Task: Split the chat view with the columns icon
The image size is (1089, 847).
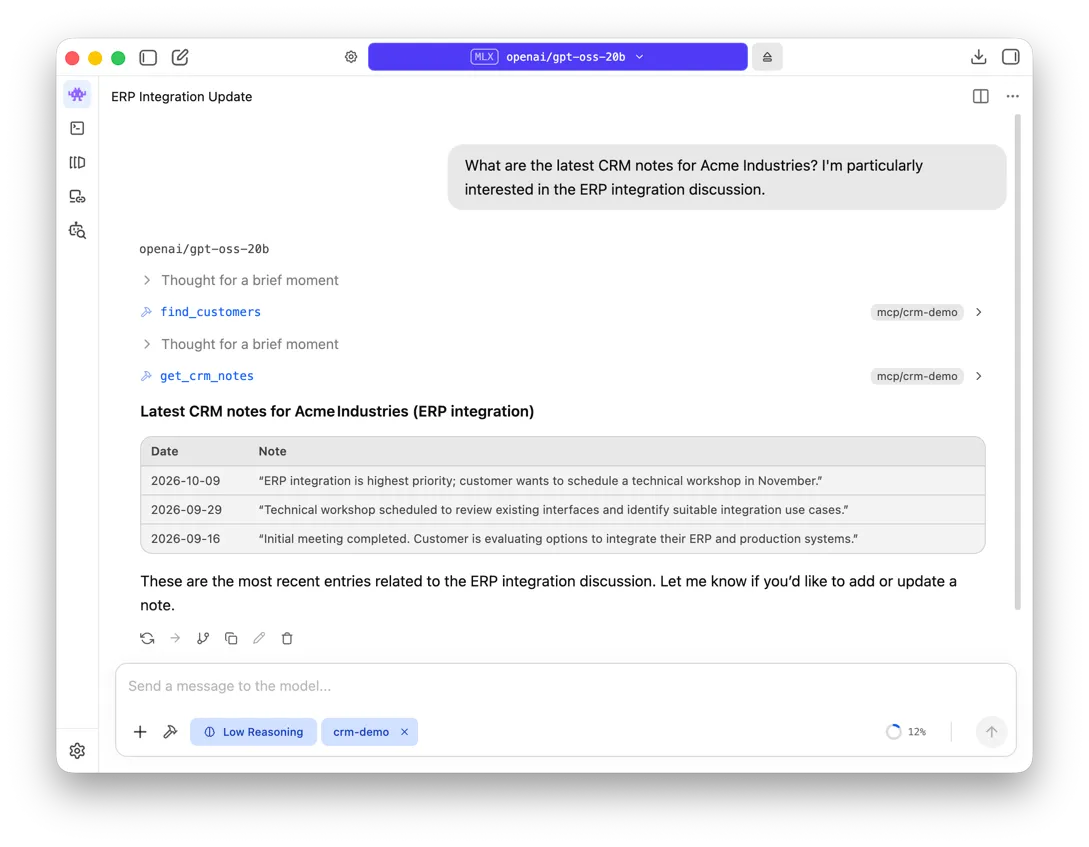Action: (980, 97)
